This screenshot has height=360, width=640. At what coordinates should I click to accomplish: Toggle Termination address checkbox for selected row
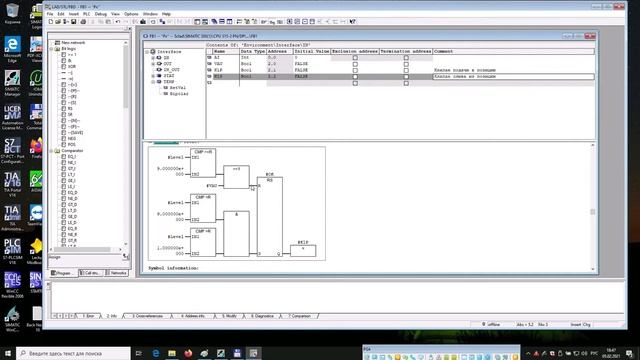406,76
